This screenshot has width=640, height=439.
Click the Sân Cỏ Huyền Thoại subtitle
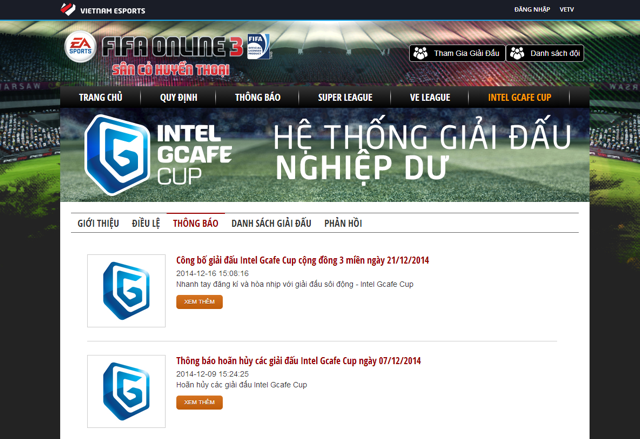point(171,70)
